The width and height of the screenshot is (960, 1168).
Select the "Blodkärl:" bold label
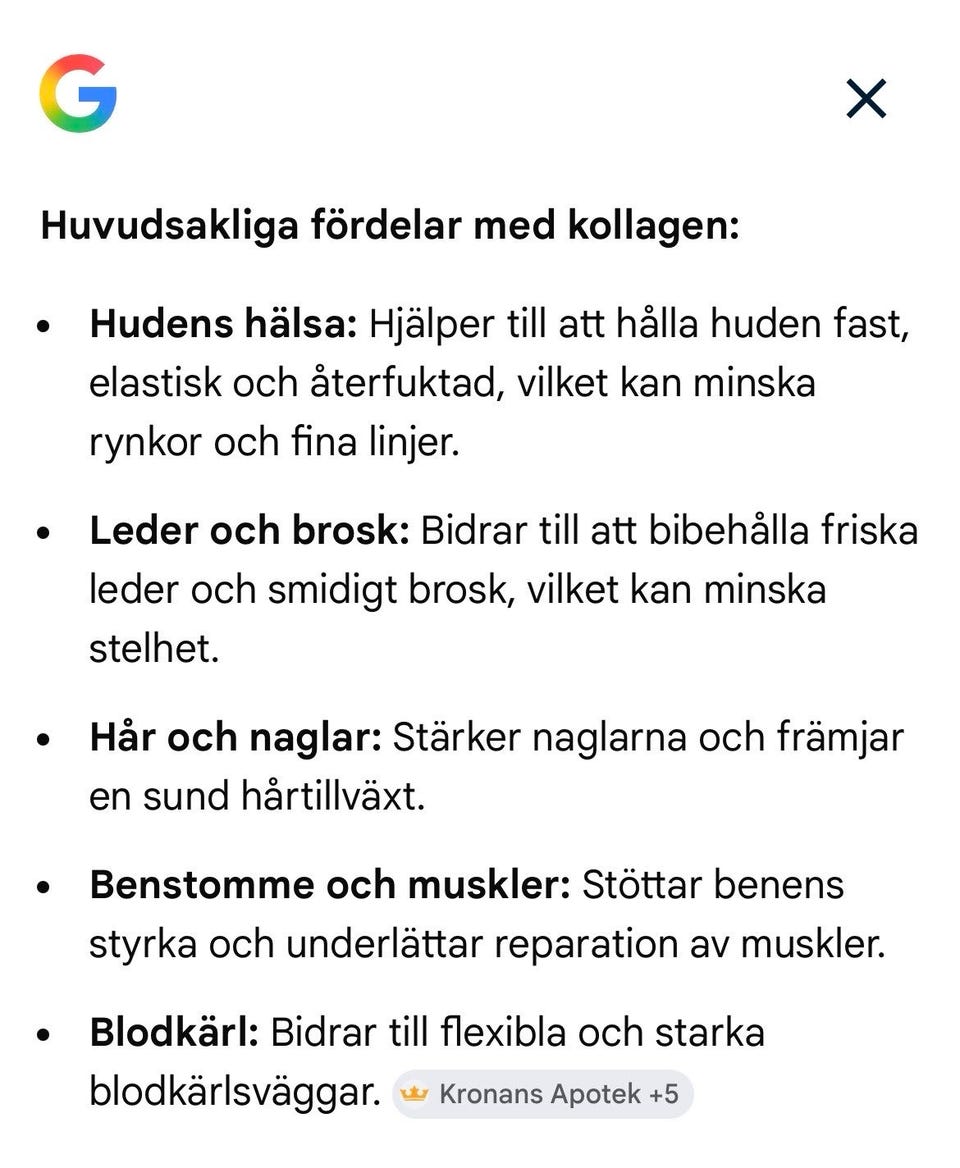click(x=174, y=1033)
